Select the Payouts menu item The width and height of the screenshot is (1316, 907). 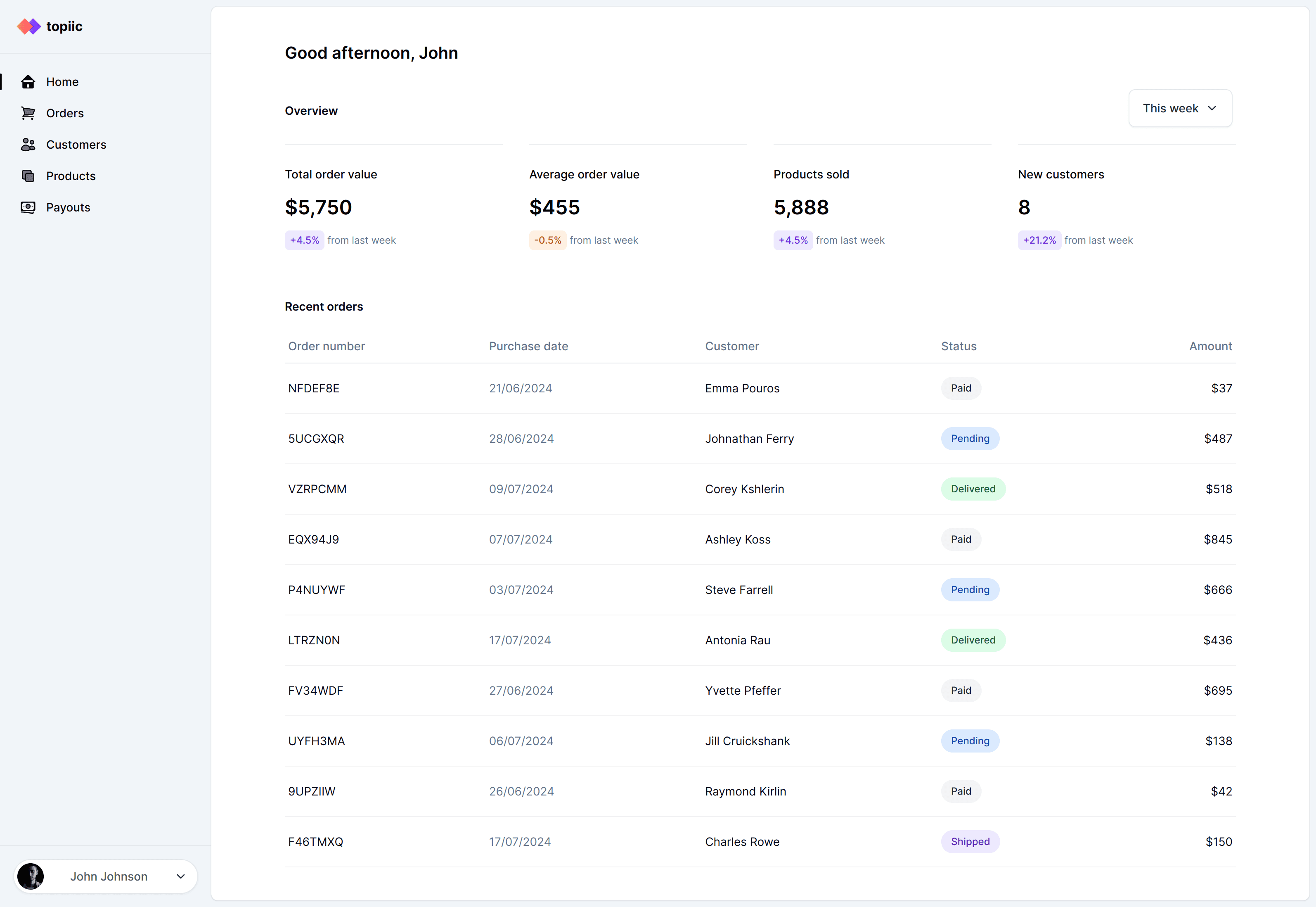tap(68, 207)
